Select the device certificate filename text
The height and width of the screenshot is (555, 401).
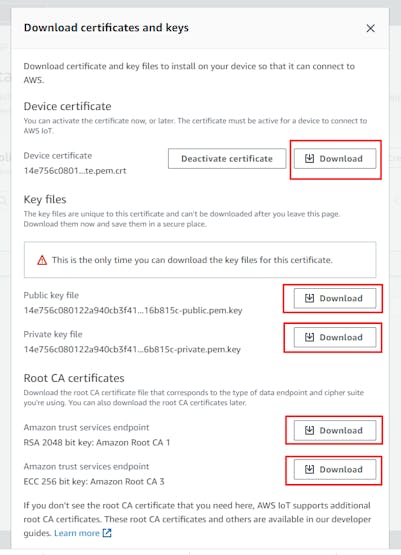[75, 171]
